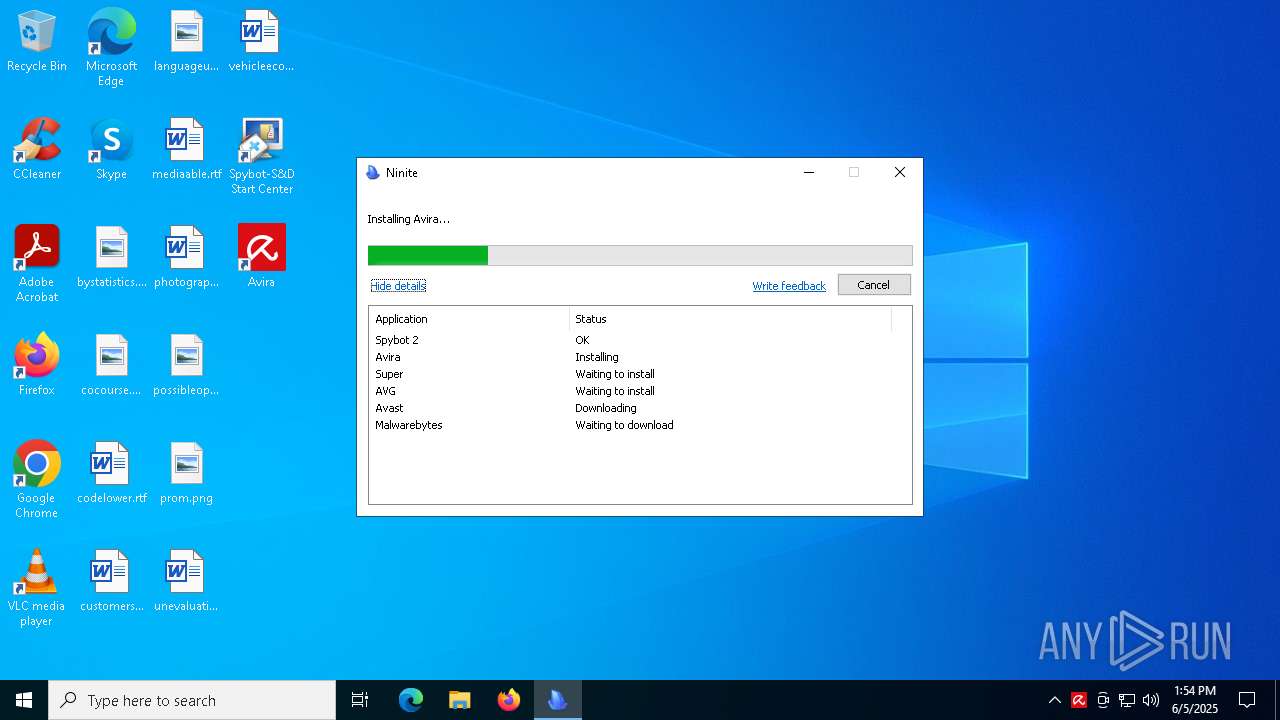Screen dimensions: 1280x720
Task: Open volume control in system tray
Action: [1151, 700]
